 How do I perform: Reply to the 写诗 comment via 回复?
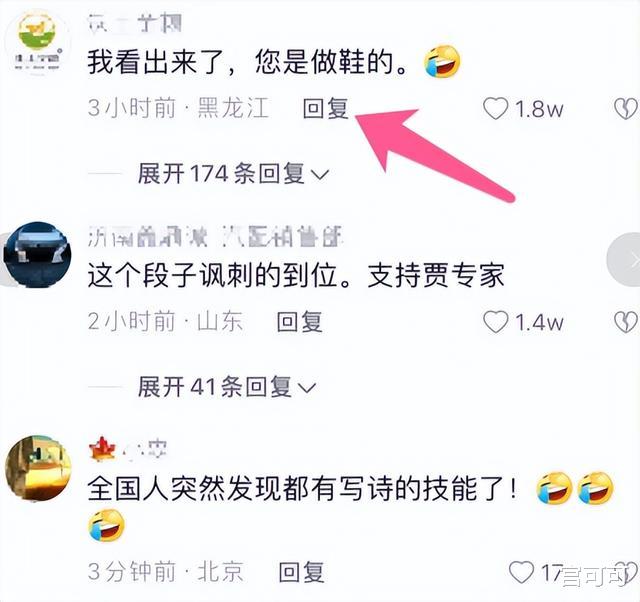pos(302,572)
